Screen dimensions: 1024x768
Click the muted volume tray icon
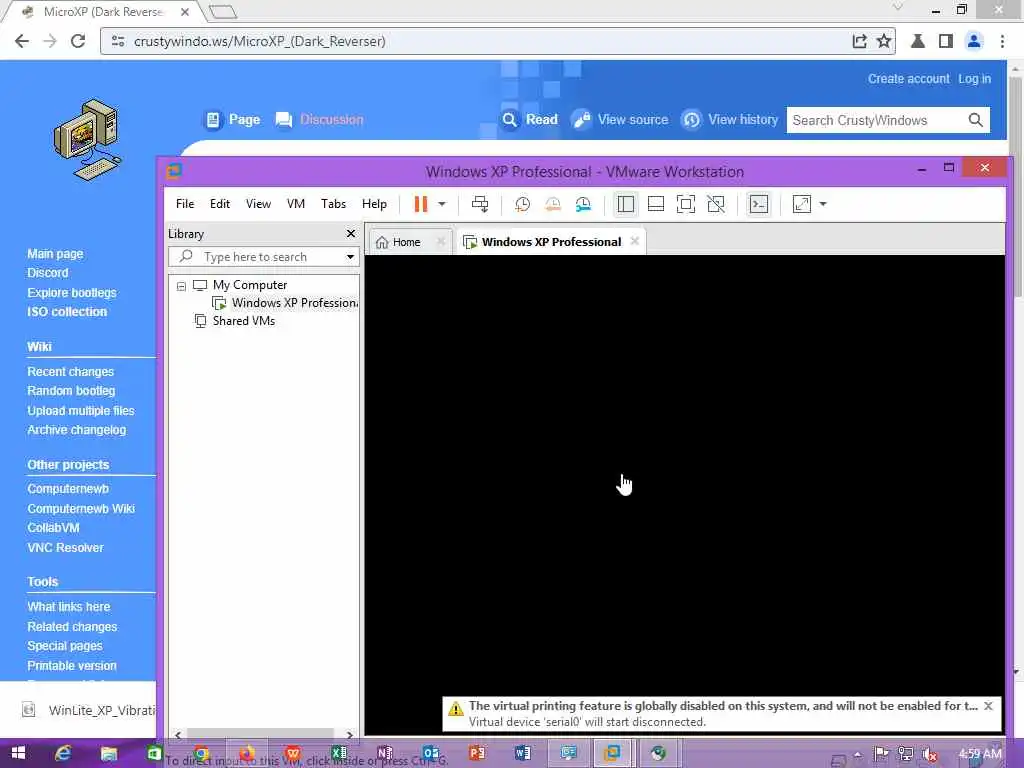click(930, 754)
